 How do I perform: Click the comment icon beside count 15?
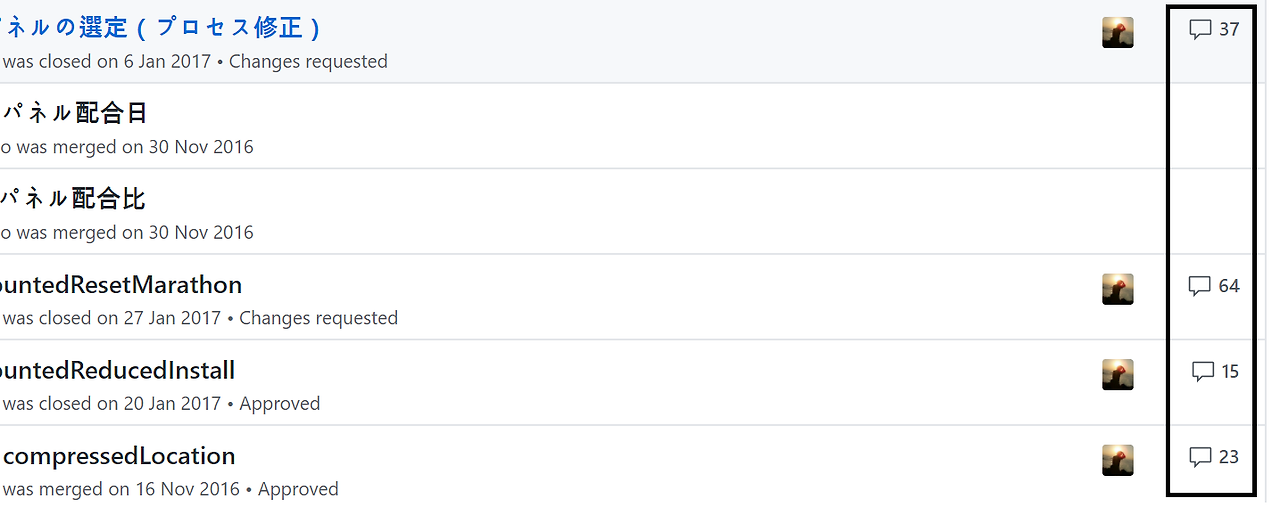point(1203,372)
